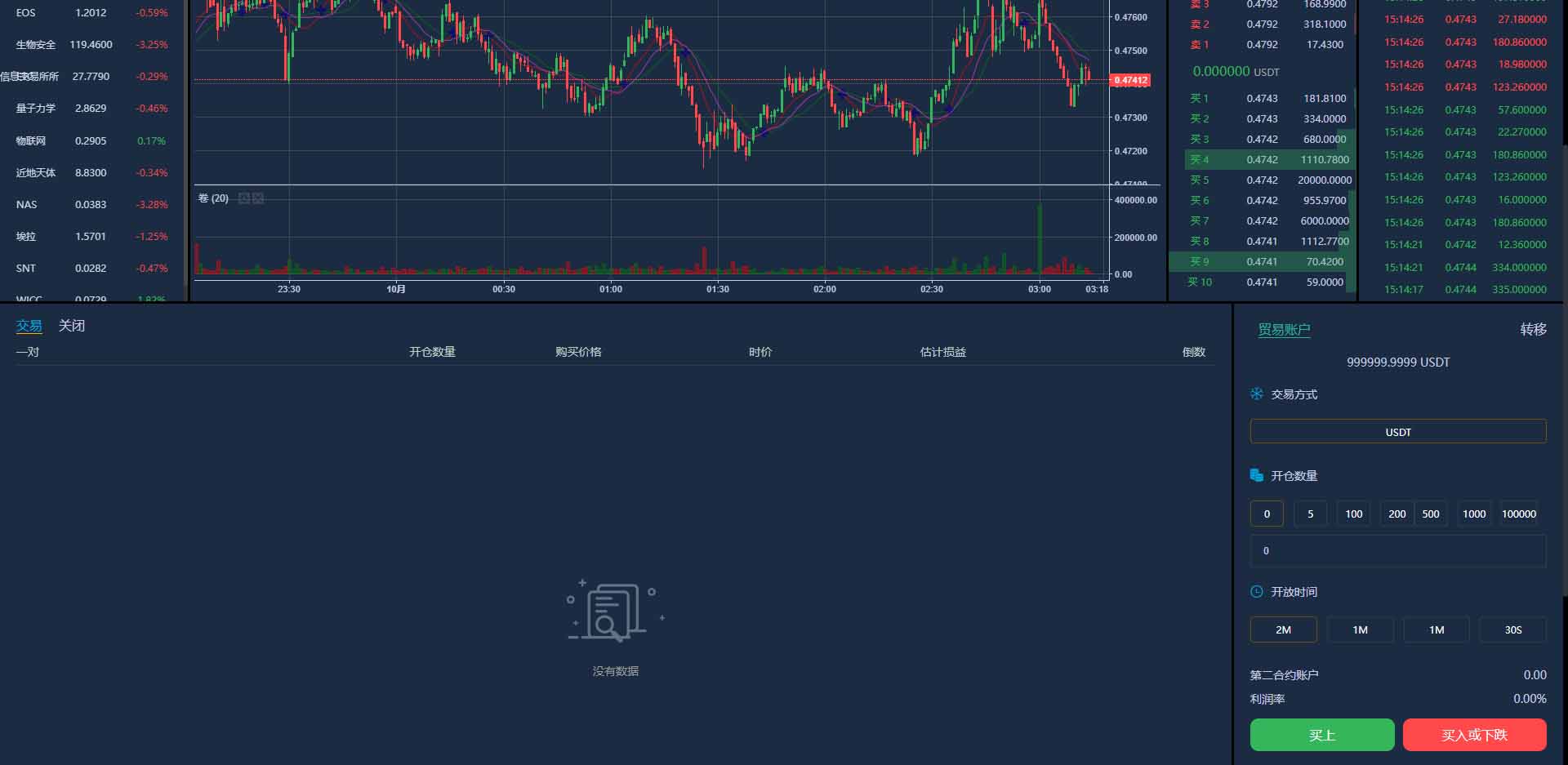Click the opening quantity input field
The height and width of the screenshot is (765, 1568).
tap(1397, 551)
